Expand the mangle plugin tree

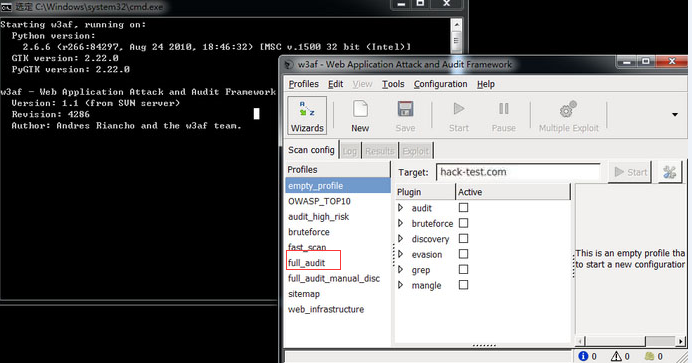click(x=400, y=285)
